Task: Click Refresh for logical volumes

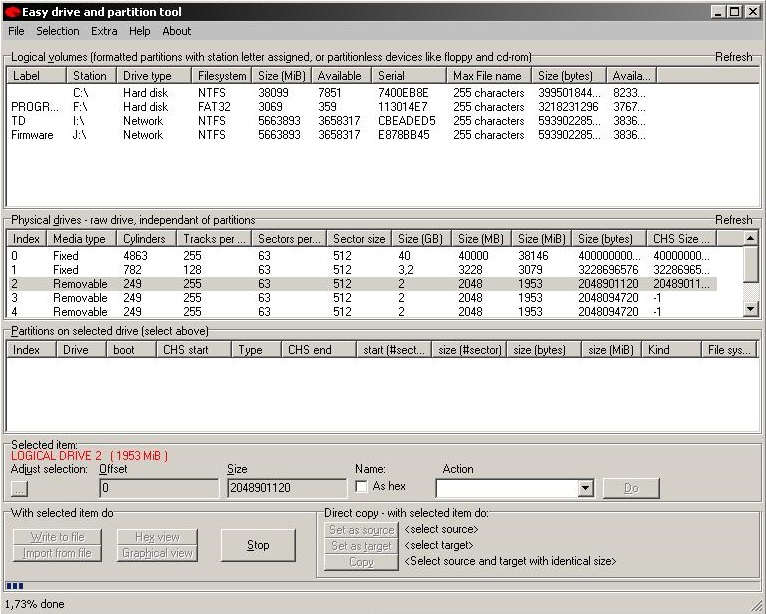Action: click(733, 57)
